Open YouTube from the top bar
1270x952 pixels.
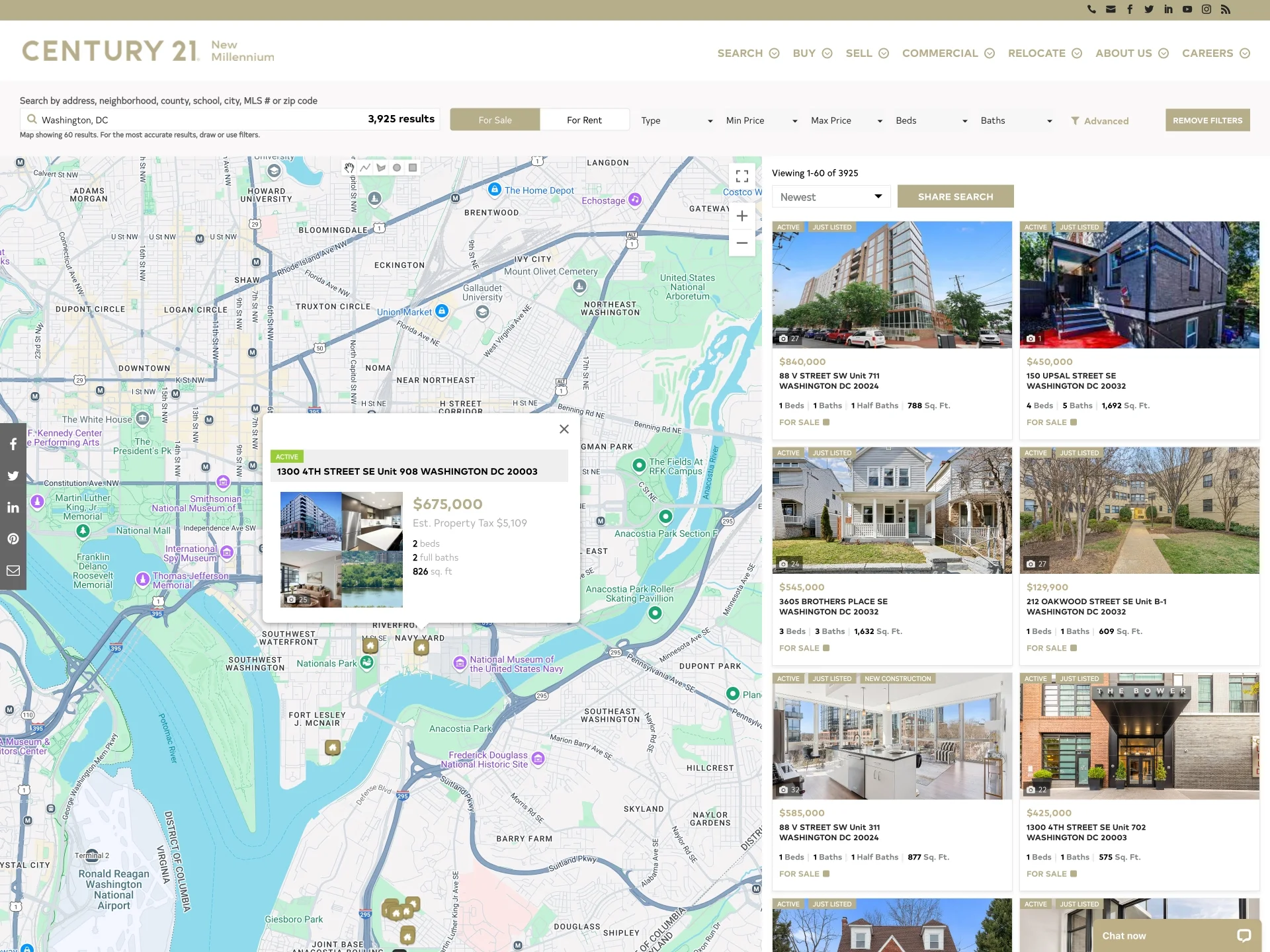(1187, 9)
